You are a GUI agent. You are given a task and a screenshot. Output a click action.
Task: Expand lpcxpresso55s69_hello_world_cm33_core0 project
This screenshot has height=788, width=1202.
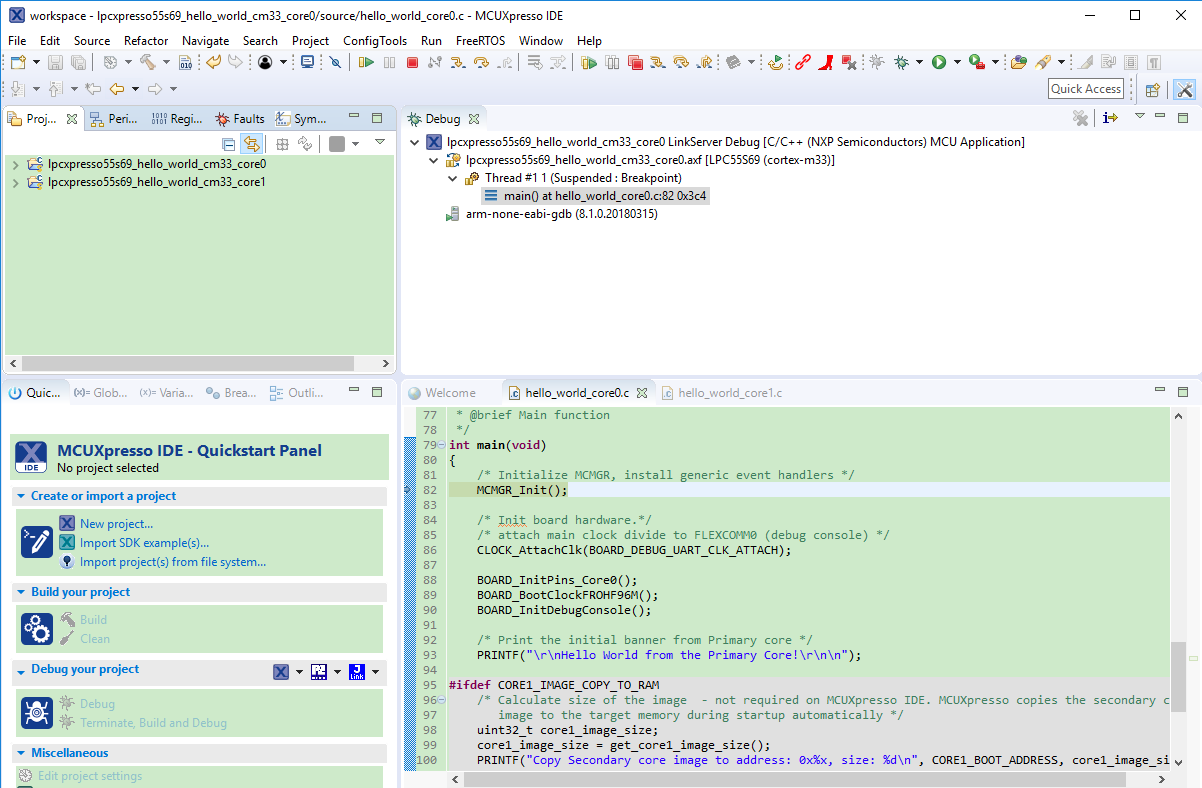[x=15, y=163]
